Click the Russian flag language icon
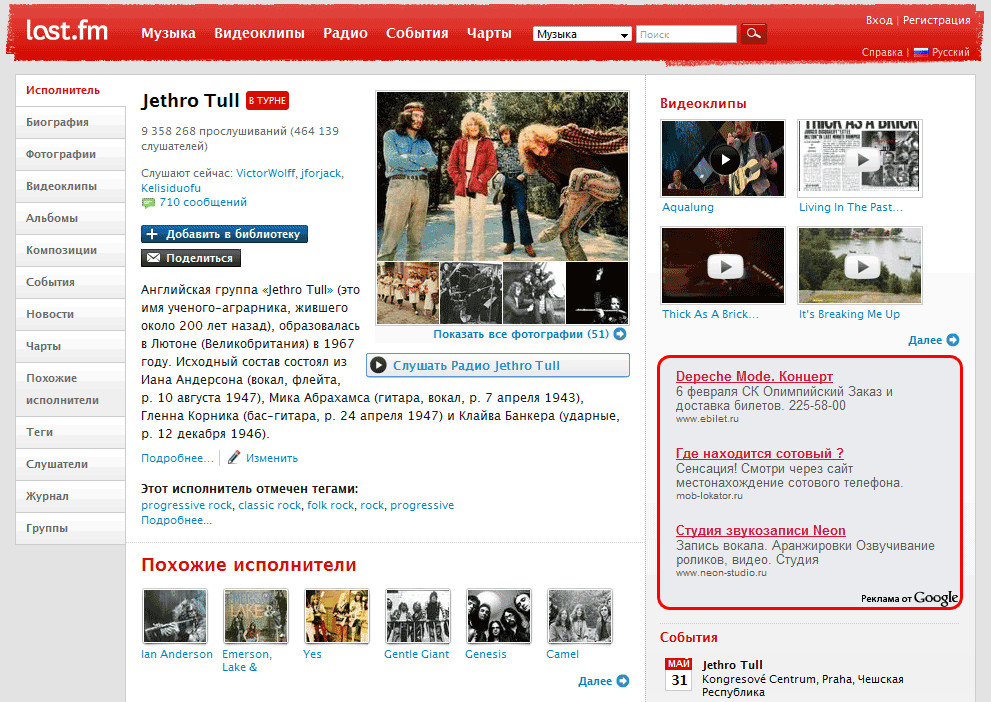The height and width of the screenshot is (702, 991). tap(920, 52)
